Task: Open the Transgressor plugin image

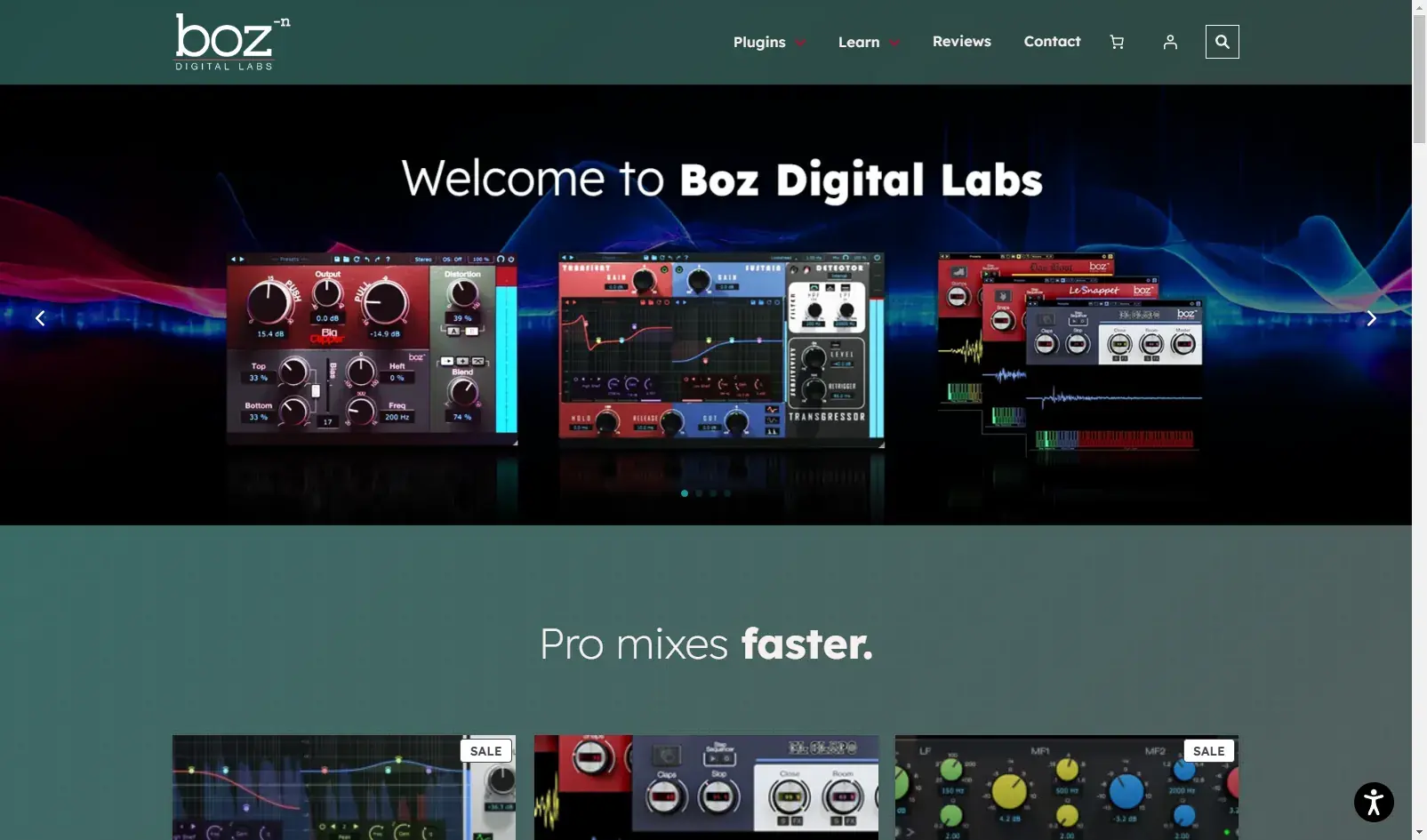Action: [721, 349]
